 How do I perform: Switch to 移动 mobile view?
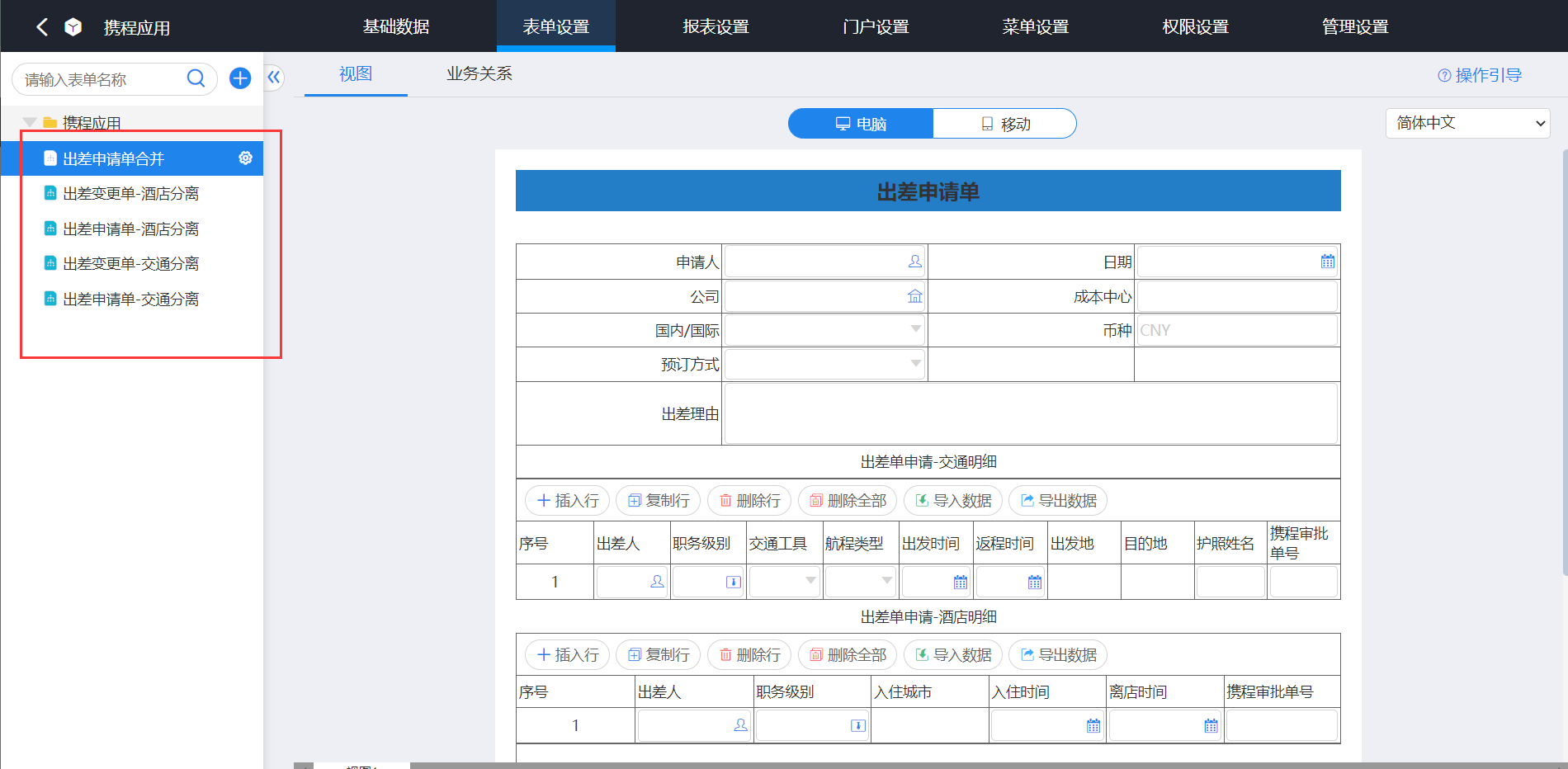[x=1005, y=124]
